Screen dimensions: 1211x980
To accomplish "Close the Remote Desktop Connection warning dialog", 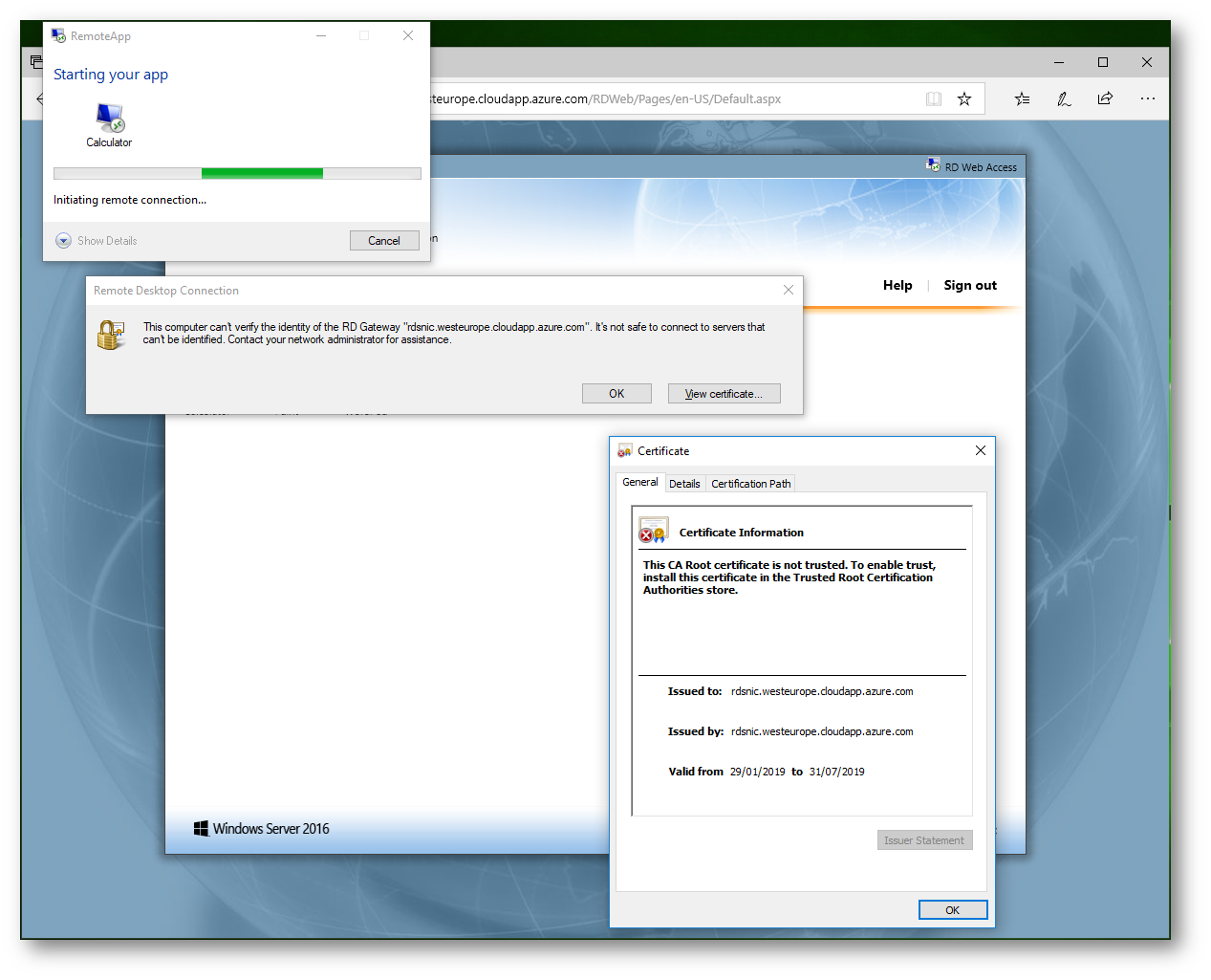I will tap(789, 290).
